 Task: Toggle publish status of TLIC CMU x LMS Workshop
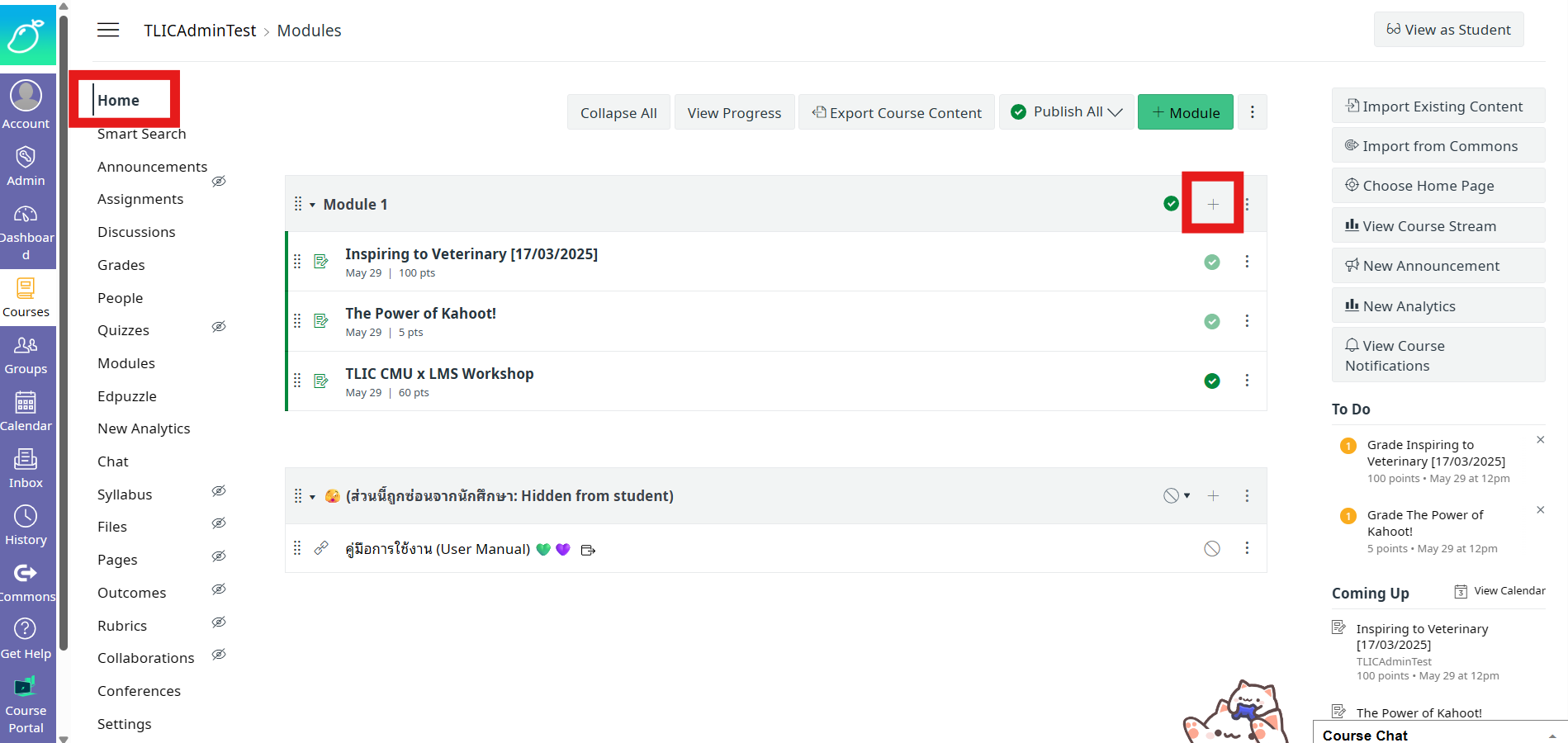point(1211,381)
